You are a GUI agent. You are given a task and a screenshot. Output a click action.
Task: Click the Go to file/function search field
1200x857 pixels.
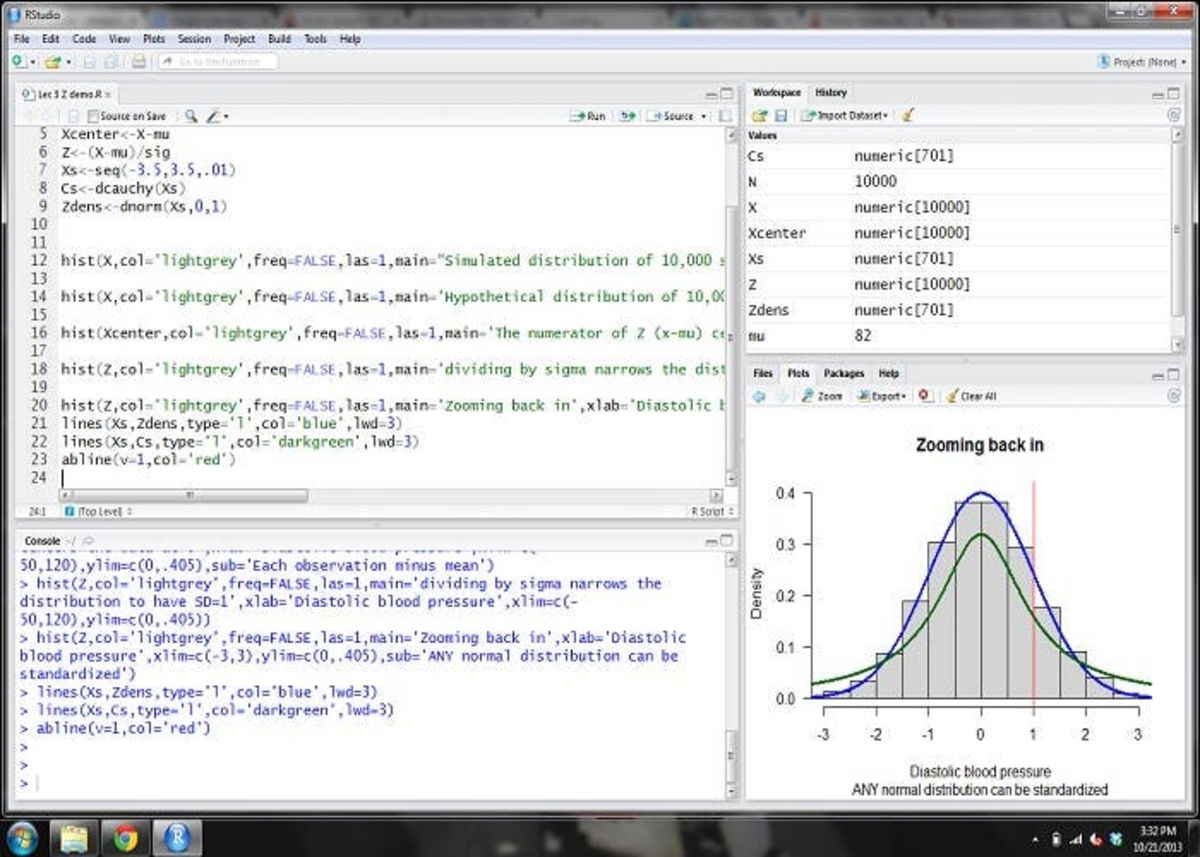pos(216,62)
